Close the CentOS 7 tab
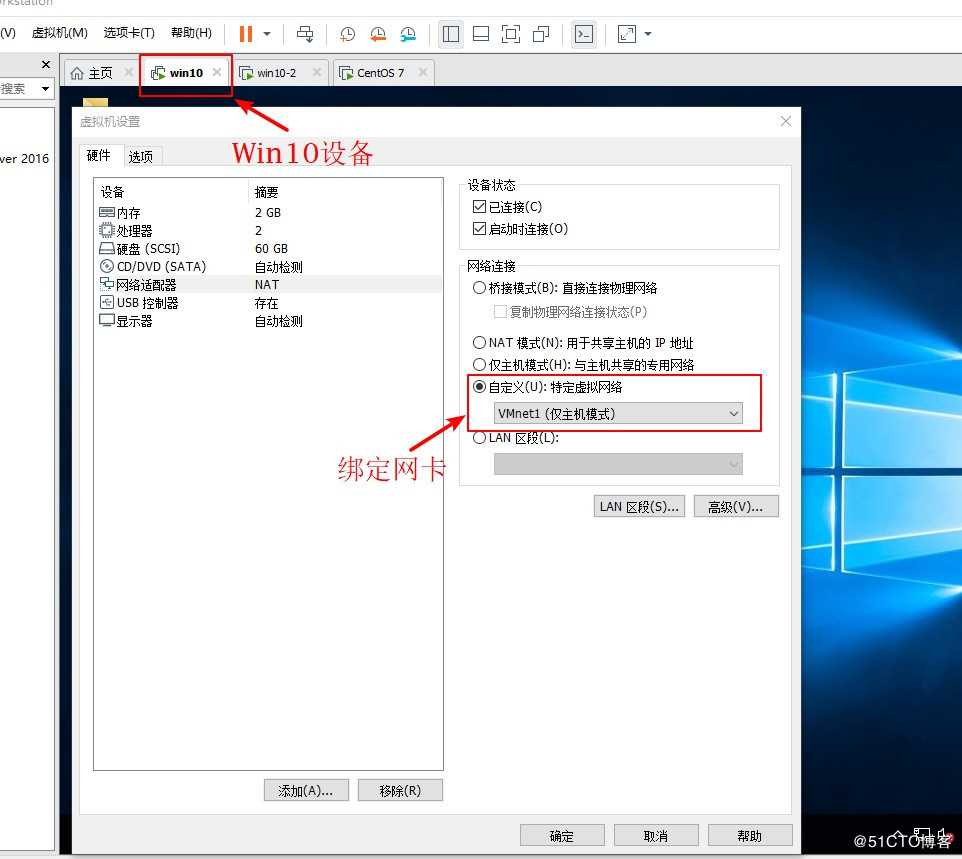Screen dimensions: 962x859 point(423,72)
